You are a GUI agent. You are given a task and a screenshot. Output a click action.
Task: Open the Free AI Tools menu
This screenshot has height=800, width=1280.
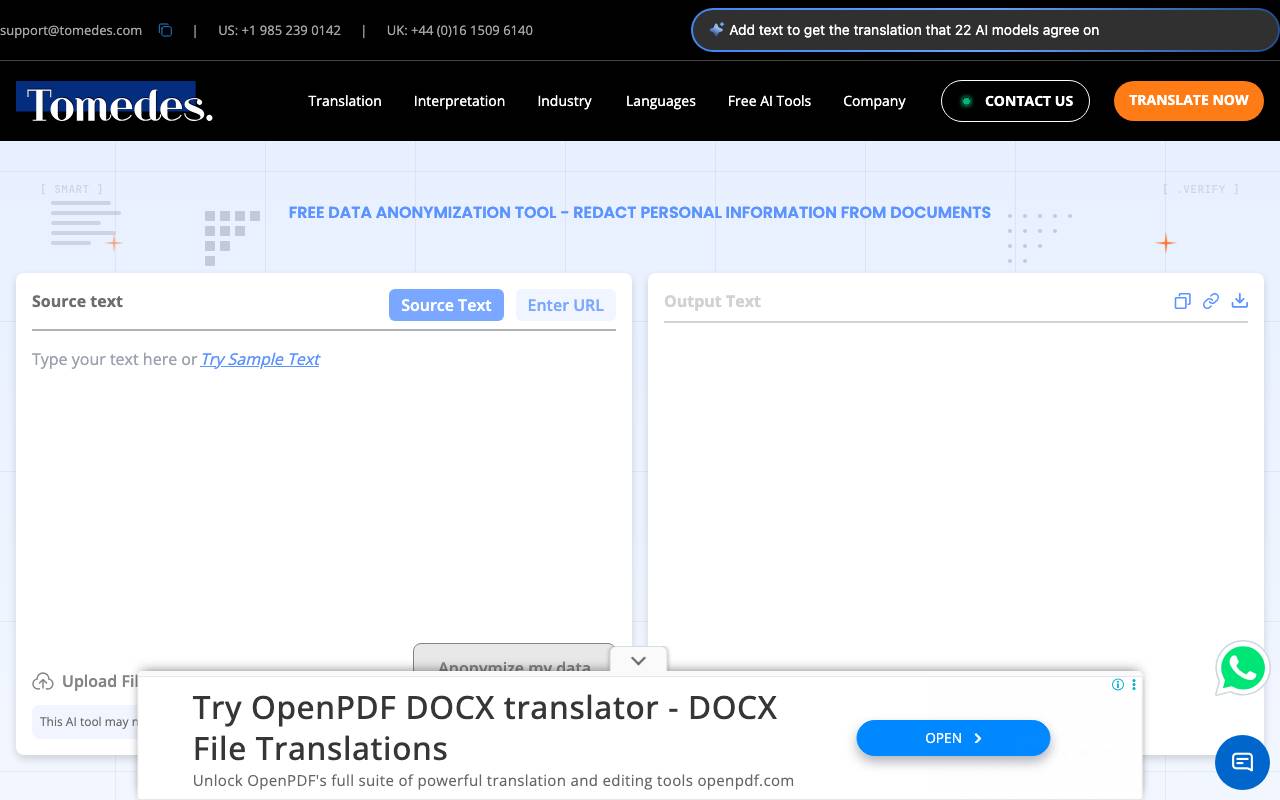click(x=769, y=101)
